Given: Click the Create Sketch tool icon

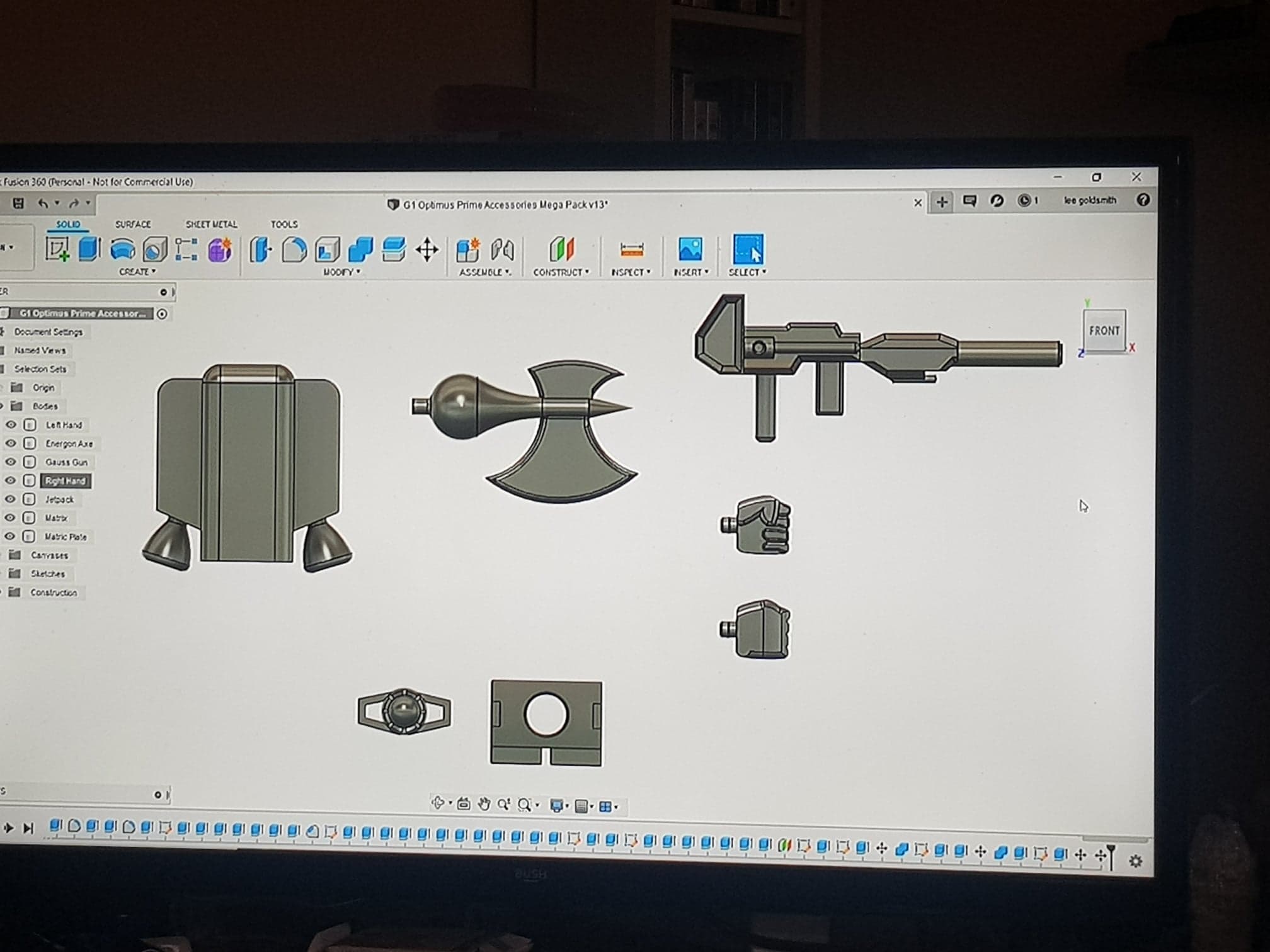Looking at the screenshot, I should pyautogui.click(x=57, y=249).
